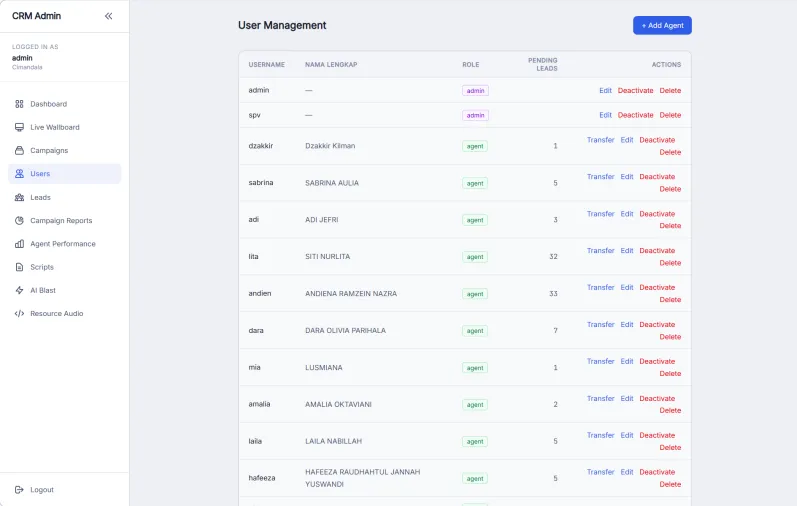This screenshot has height=506, width=797.
Task: Click the Agent Performance bar chart icon
Action: (19, 244)
